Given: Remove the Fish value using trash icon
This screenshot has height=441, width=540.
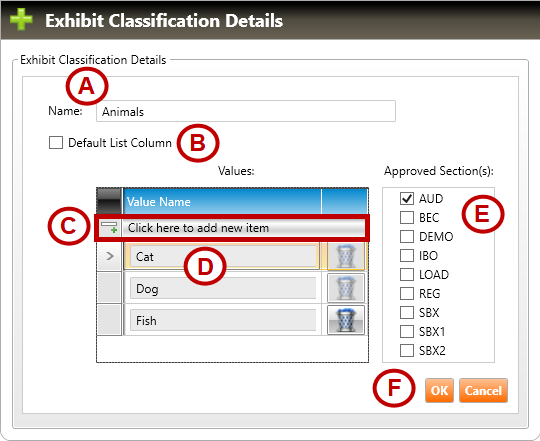Looking at the screenshot, I should click(x=345, y=320).
